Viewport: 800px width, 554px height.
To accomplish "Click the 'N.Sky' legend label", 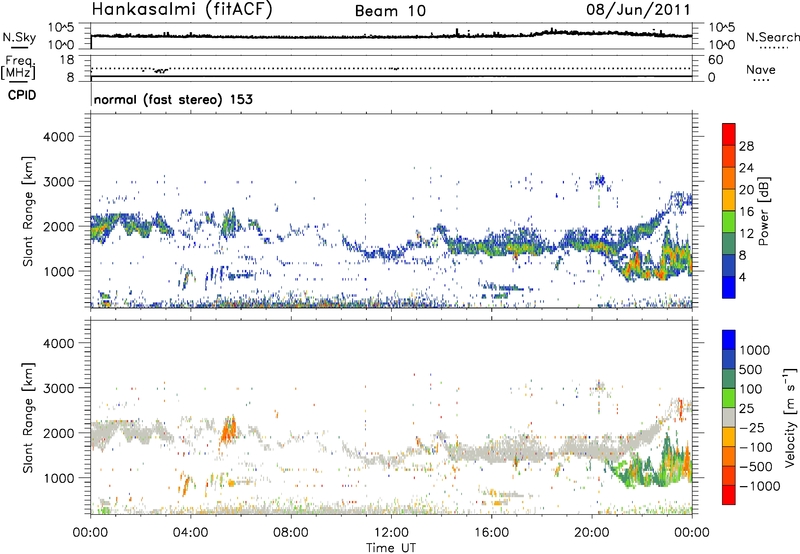I will coord(19,37).
